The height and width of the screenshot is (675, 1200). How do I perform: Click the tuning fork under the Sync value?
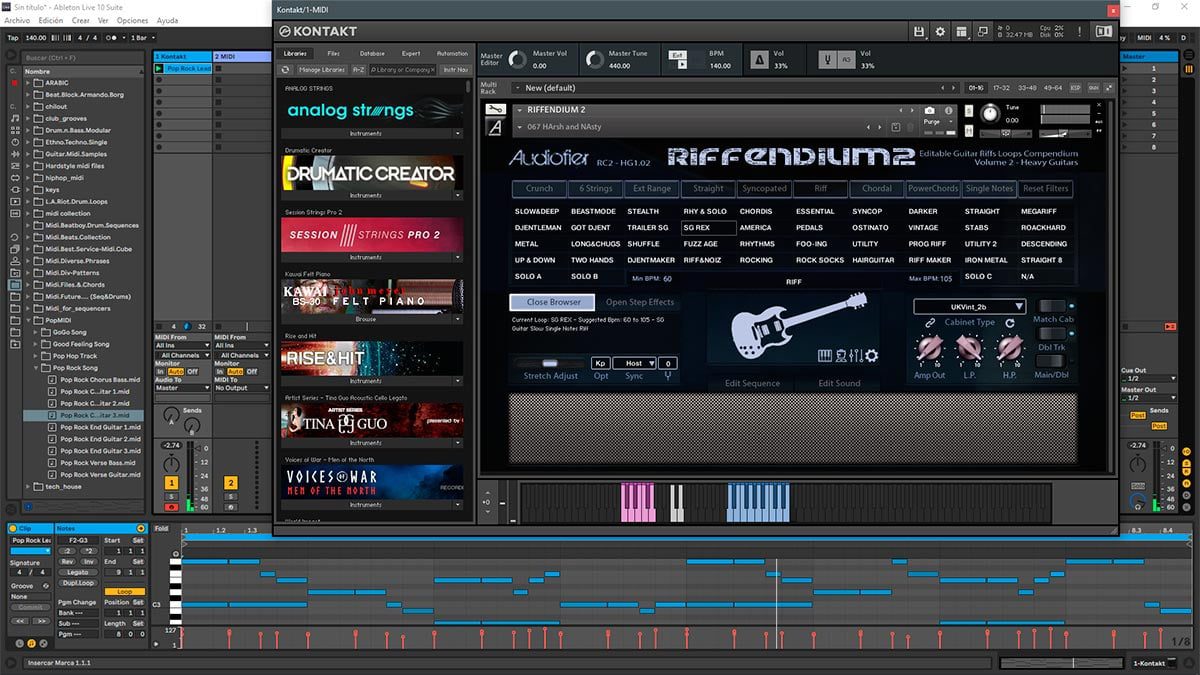point(667,376)
